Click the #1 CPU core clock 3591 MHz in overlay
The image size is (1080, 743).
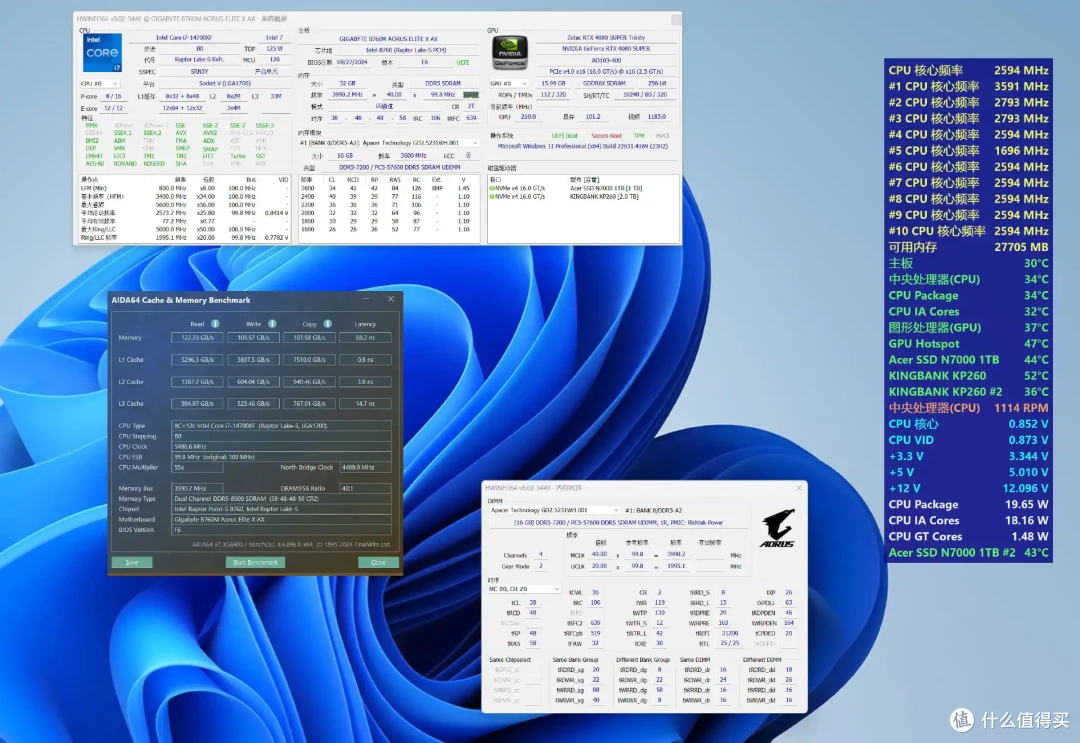(968, 87)
